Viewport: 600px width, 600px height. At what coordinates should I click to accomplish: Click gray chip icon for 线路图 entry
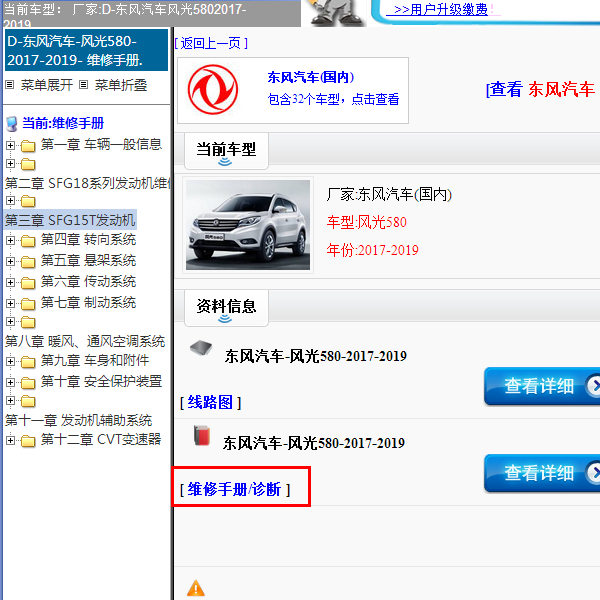click(201, 347)
